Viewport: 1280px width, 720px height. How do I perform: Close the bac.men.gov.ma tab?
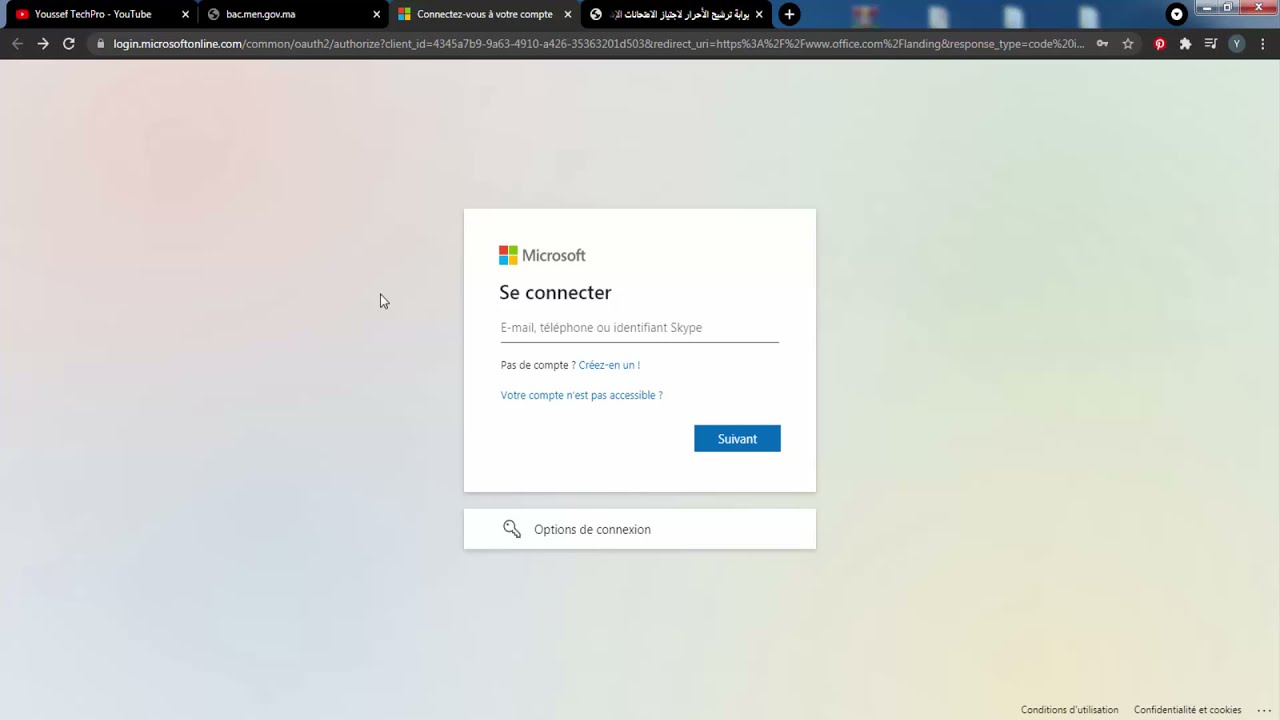coord(377,14)
